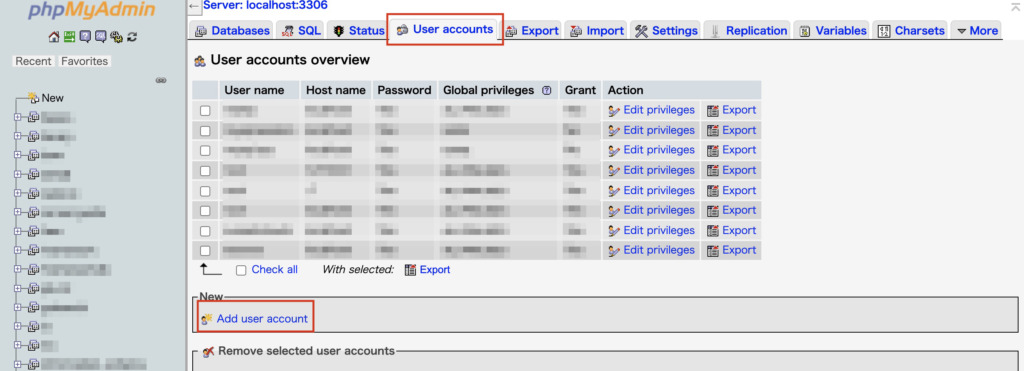
Task: Open the Recent tables button
Action: (33, 61)
